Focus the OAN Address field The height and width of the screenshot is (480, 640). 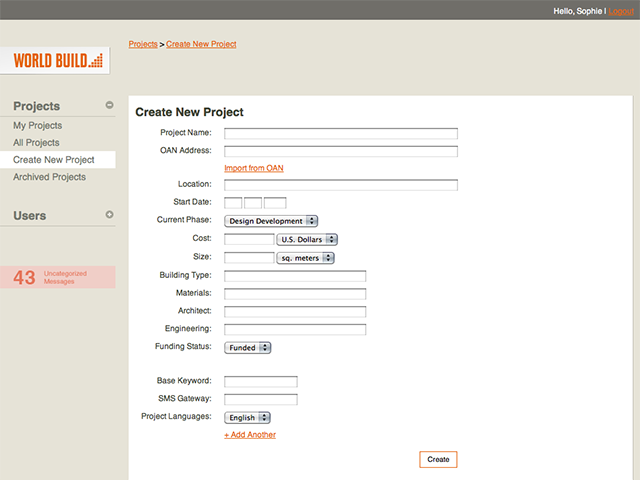(x=341, y=151)
